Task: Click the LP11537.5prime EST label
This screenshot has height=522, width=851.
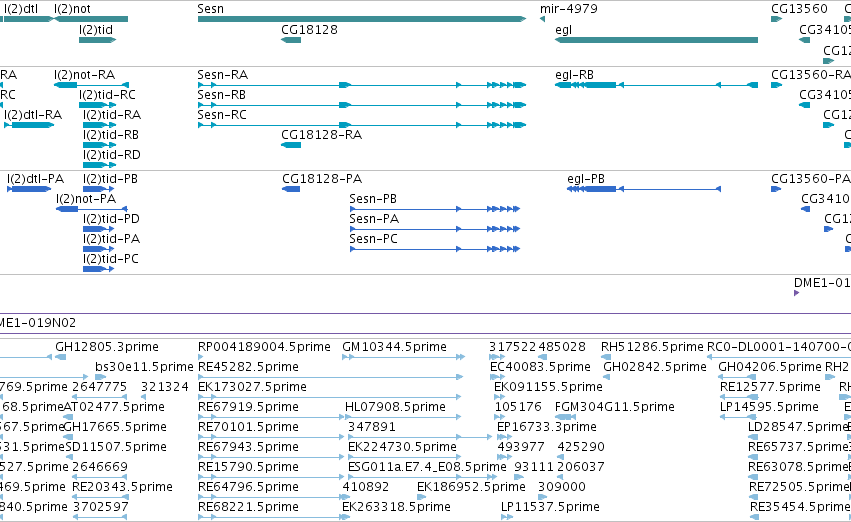Action: pos(550,507)
